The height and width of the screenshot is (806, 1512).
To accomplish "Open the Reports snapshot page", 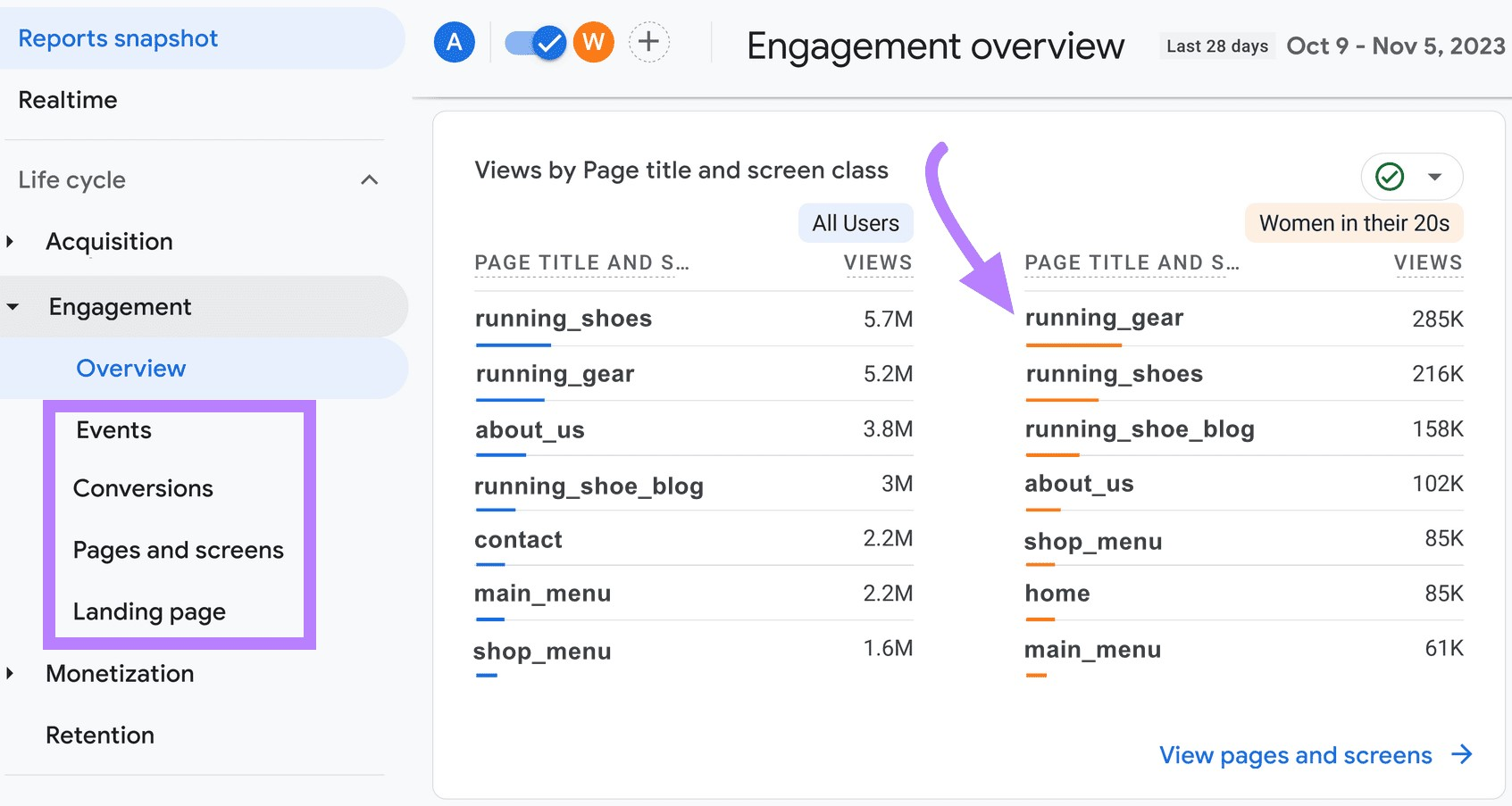I will (x=119, y=37).
